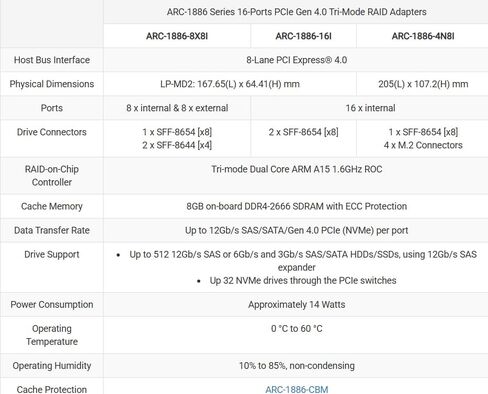Click the Operating Humidity row label
Screen dimensions: 488x394
pos(52,366)
